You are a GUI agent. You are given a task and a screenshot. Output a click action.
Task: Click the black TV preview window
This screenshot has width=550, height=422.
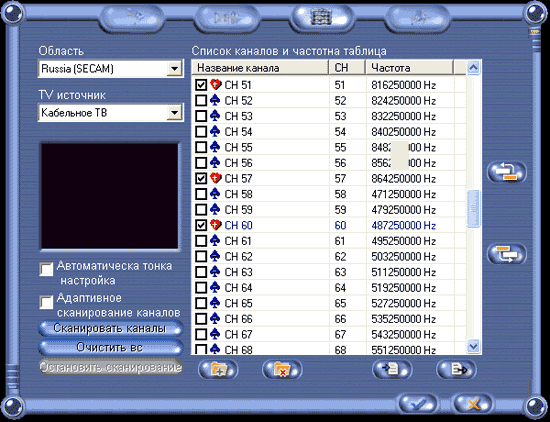coord(110,196)
